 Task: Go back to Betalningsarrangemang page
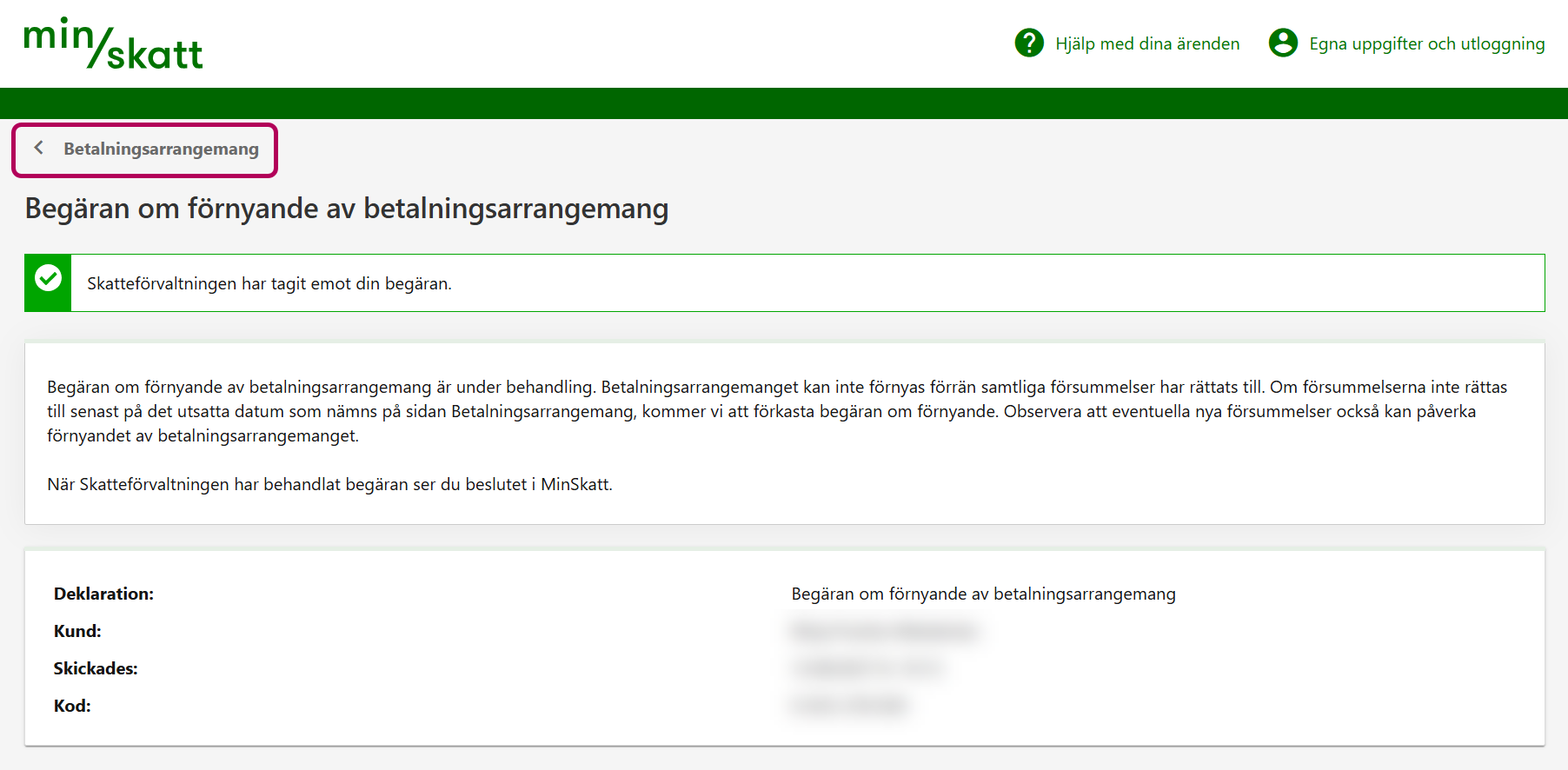point(161,149)
